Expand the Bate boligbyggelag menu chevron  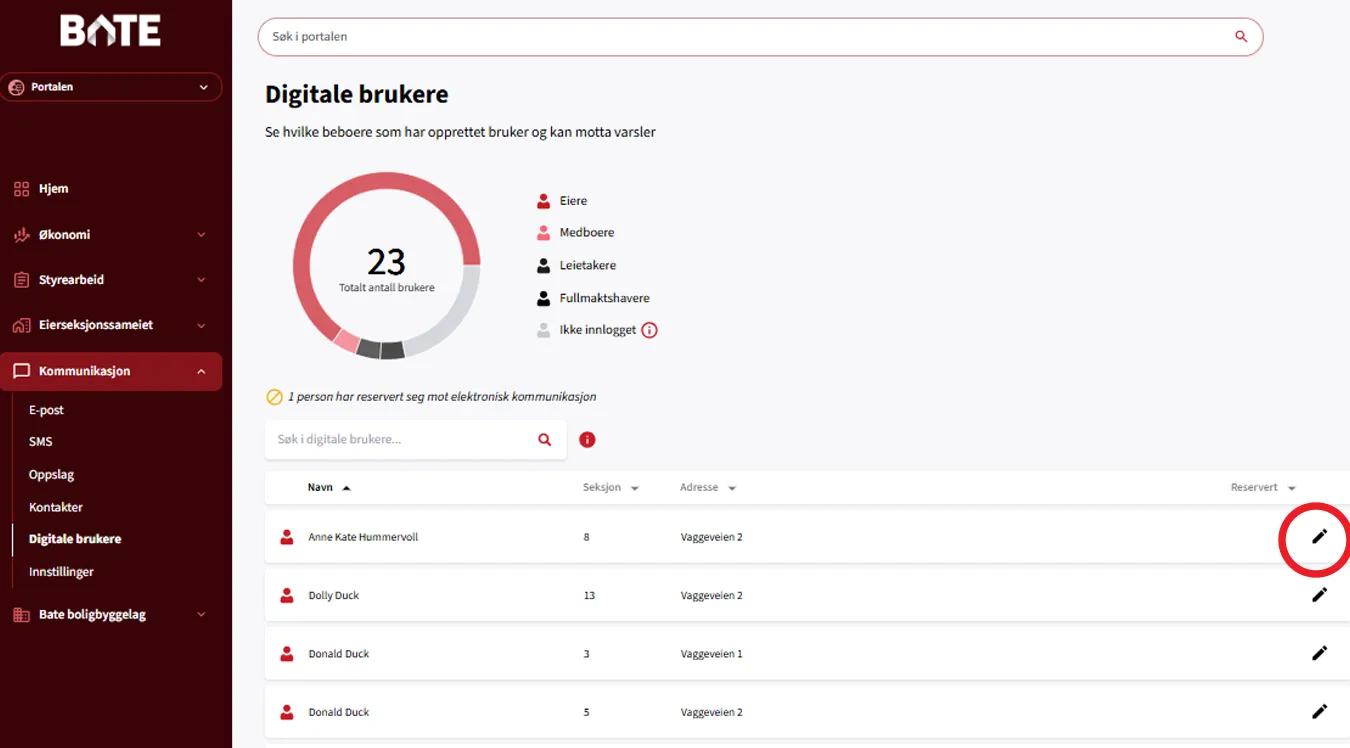point(201,615)
